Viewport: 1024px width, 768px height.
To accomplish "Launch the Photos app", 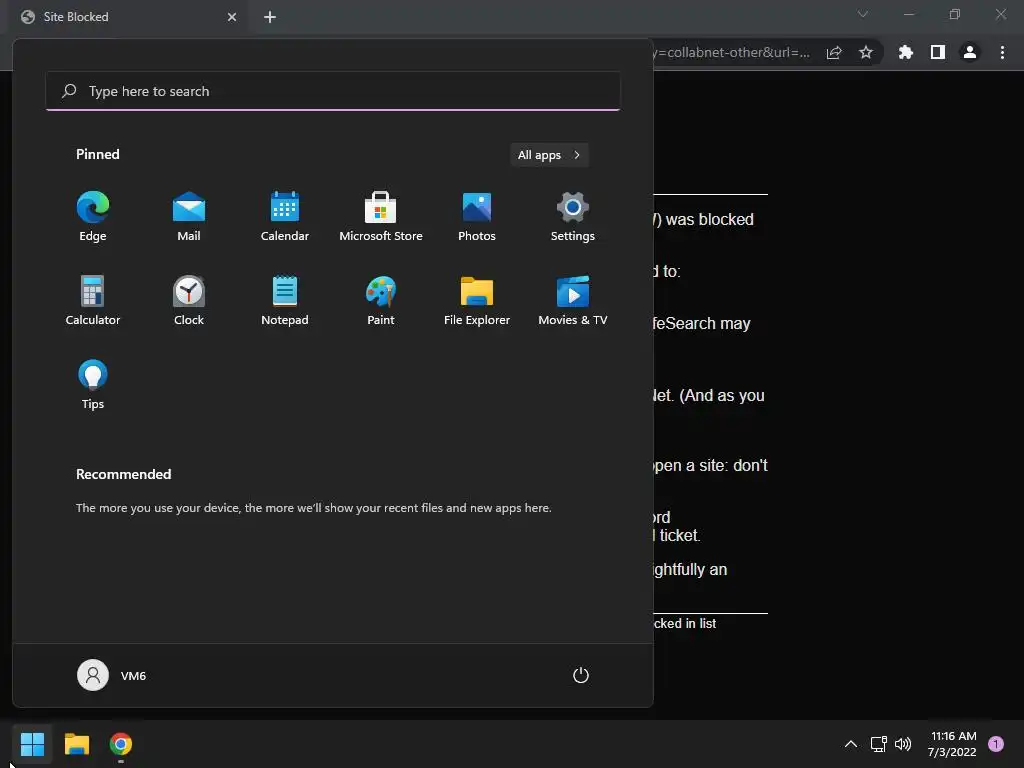I will click(477, 217).
